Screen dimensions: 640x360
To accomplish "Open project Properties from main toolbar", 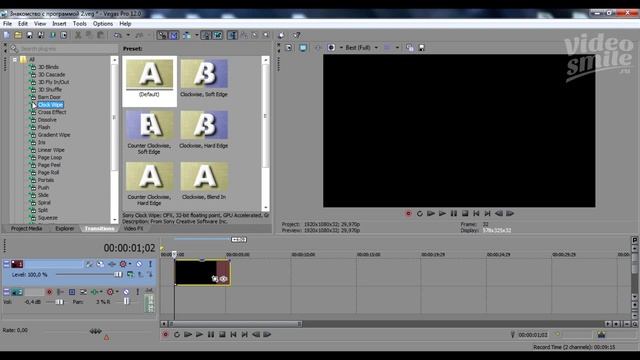I will 64,36.
